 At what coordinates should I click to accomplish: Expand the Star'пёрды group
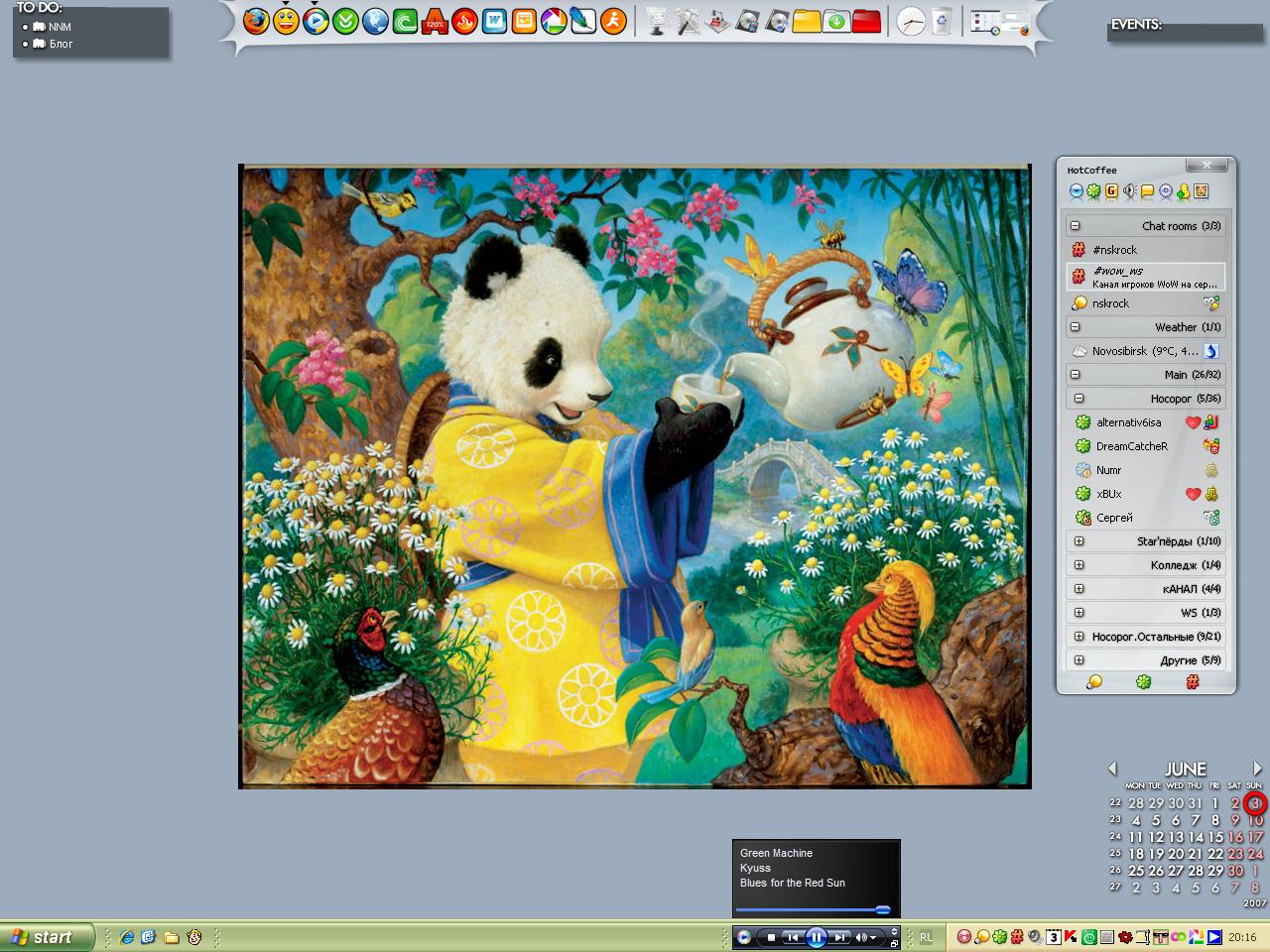pos(1079,541)
